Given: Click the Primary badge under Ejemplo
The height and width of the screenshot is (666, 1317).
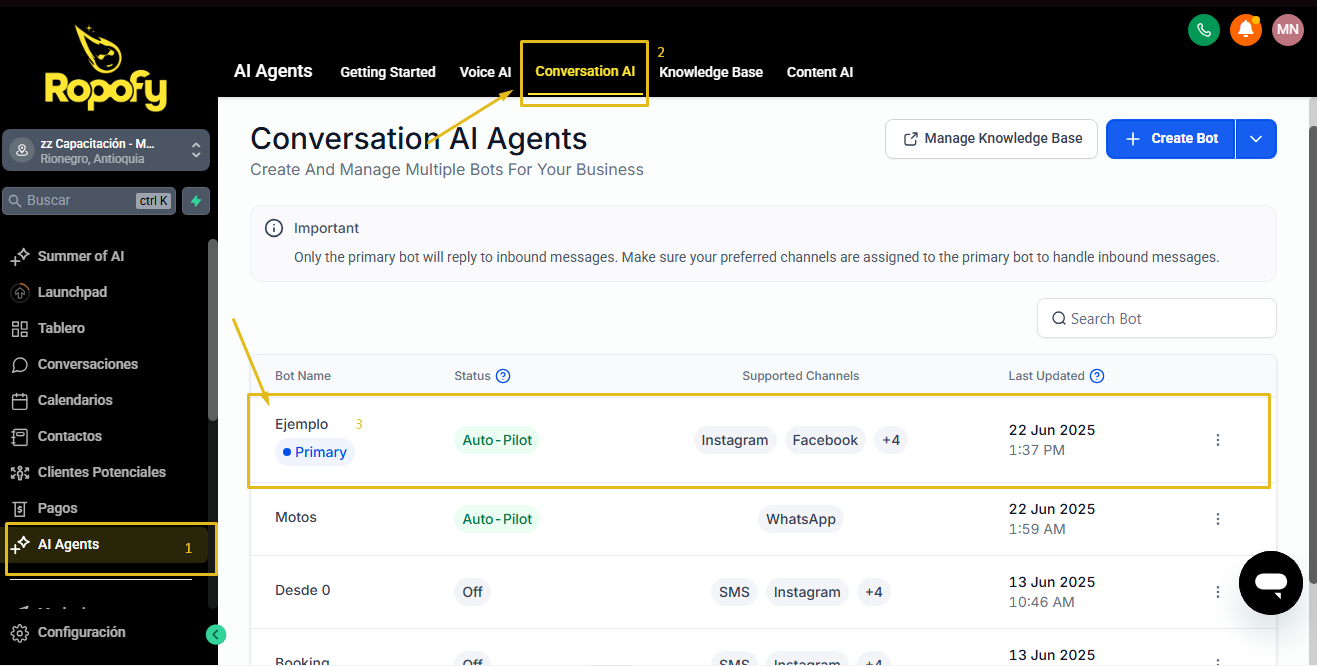Looking at the screenshot, I should pos(315,452).
